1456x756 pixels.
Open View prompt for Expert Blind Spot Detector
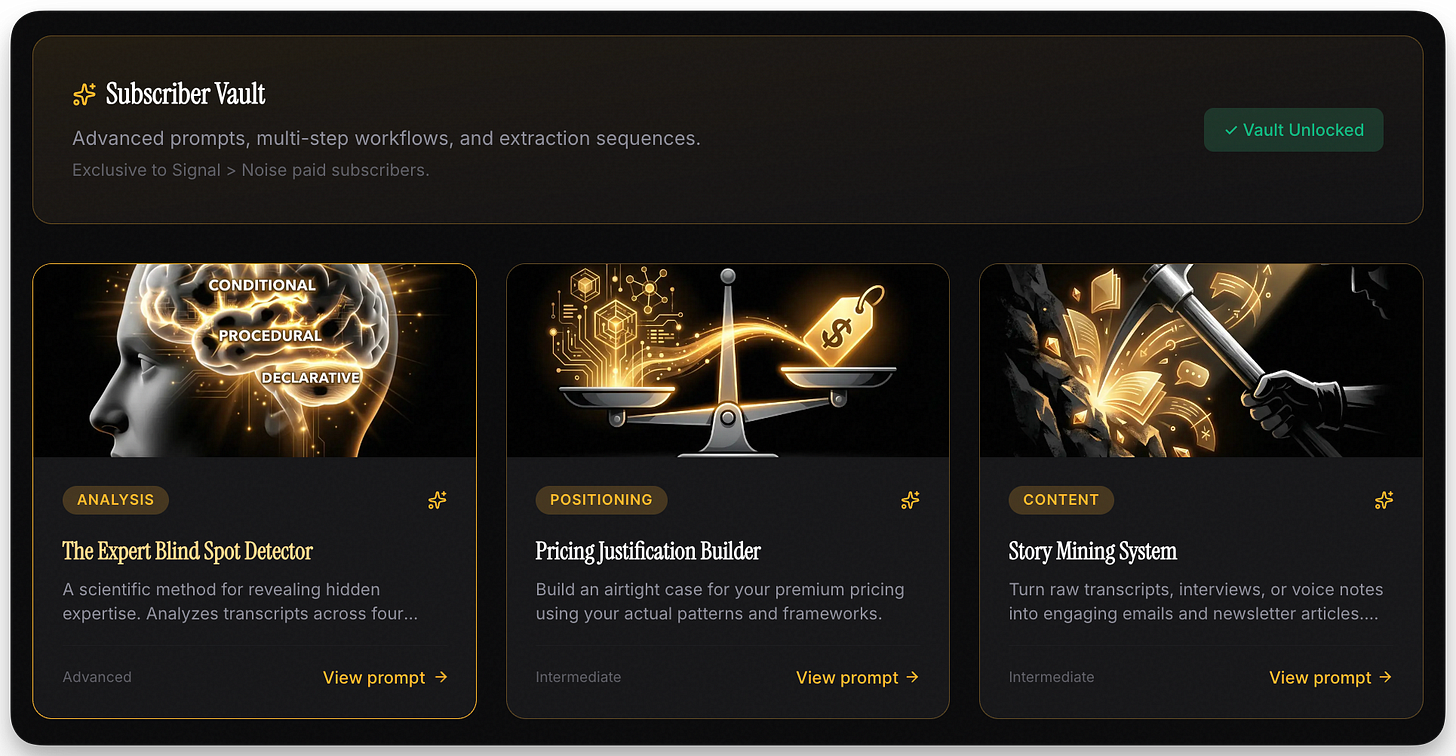pyautogui.click(x=385, y=677)
